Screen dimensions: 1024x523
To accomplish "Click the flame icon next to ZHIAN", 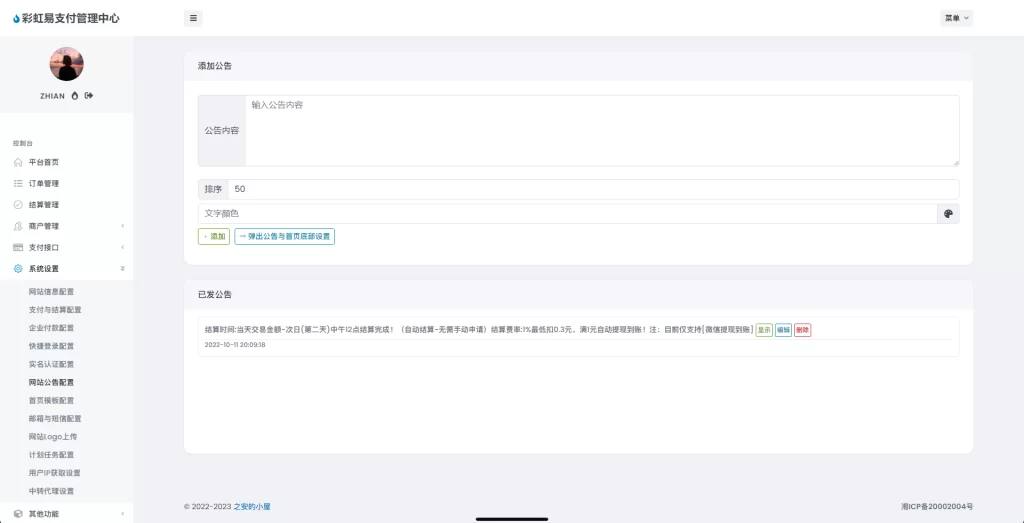I will [75, 96].
